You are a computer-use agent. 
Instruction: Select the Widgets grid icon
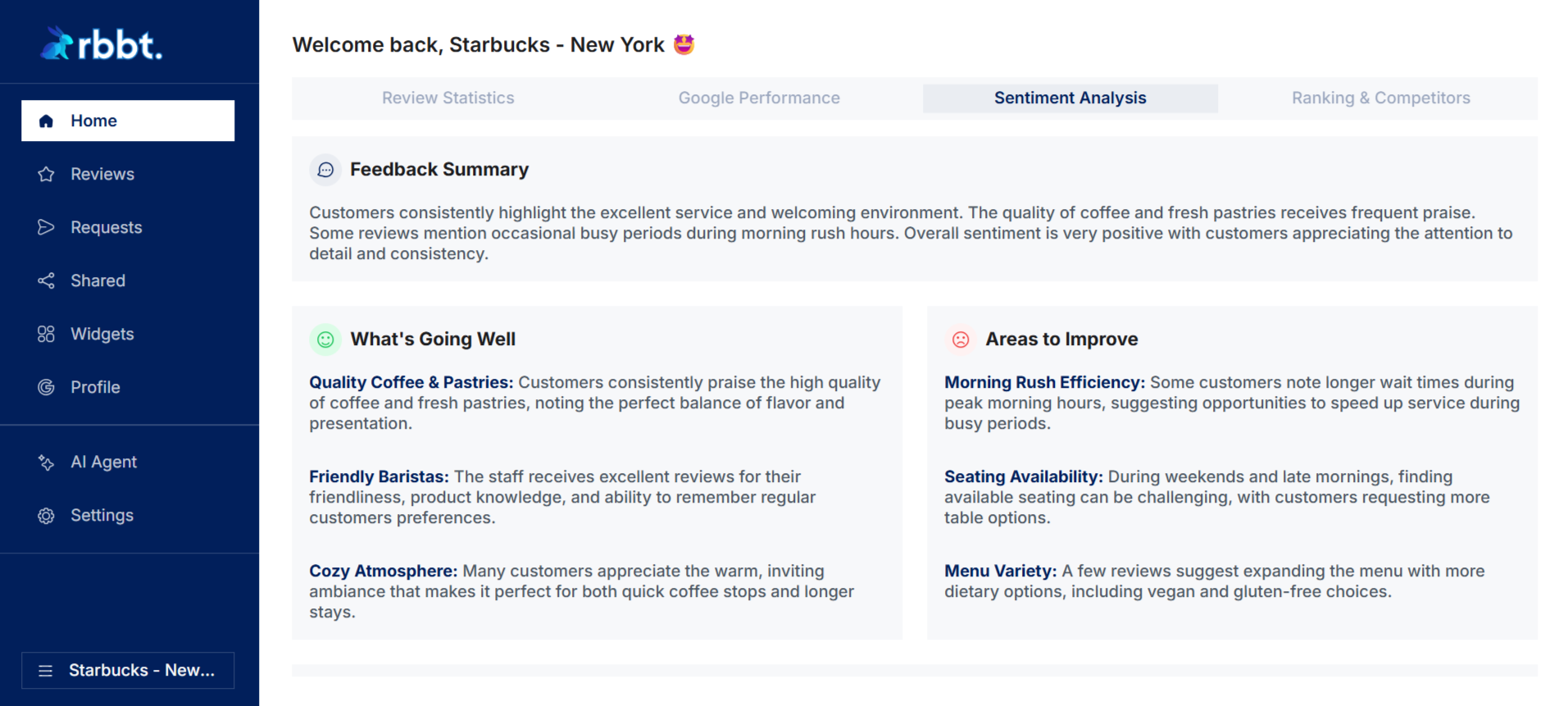[x=47, y=334]
